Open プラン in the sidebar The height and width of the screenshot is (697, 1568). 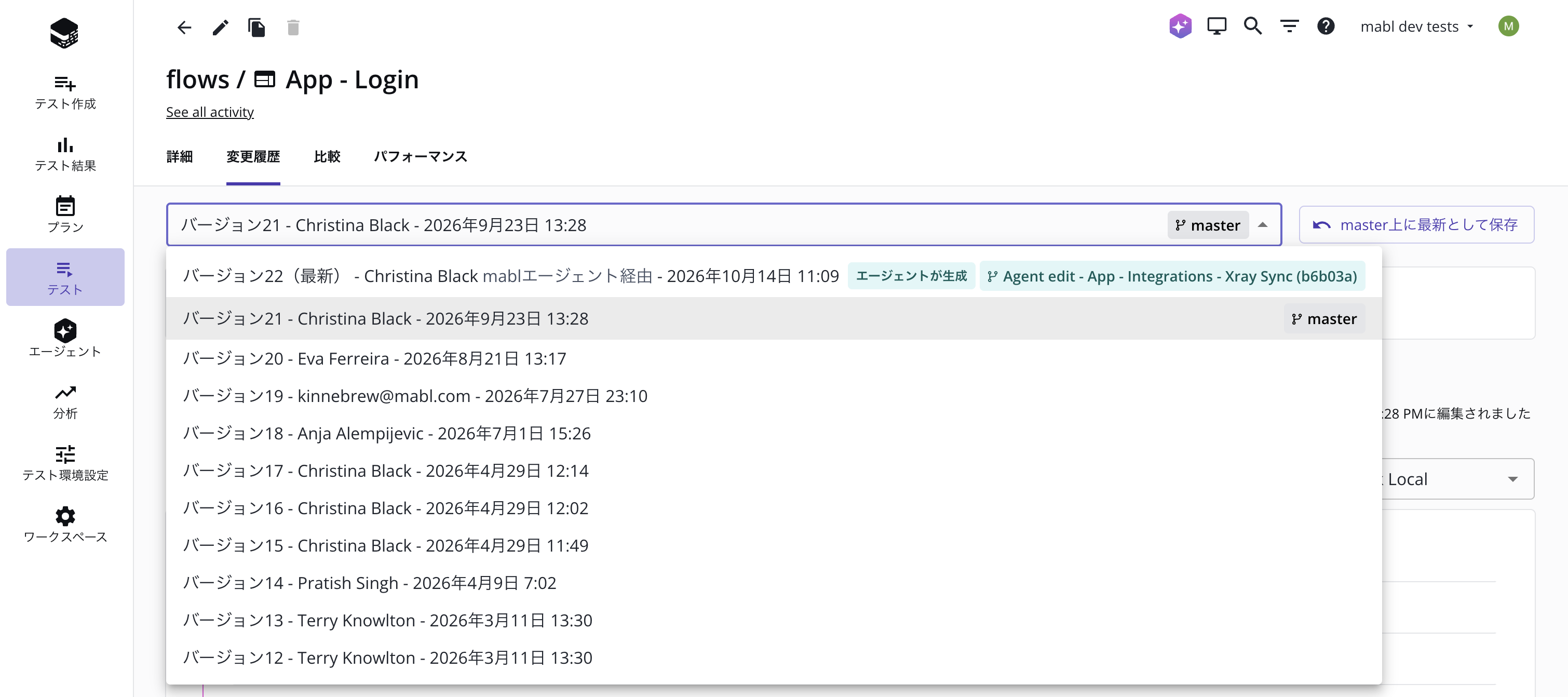[x=65, y=215]
